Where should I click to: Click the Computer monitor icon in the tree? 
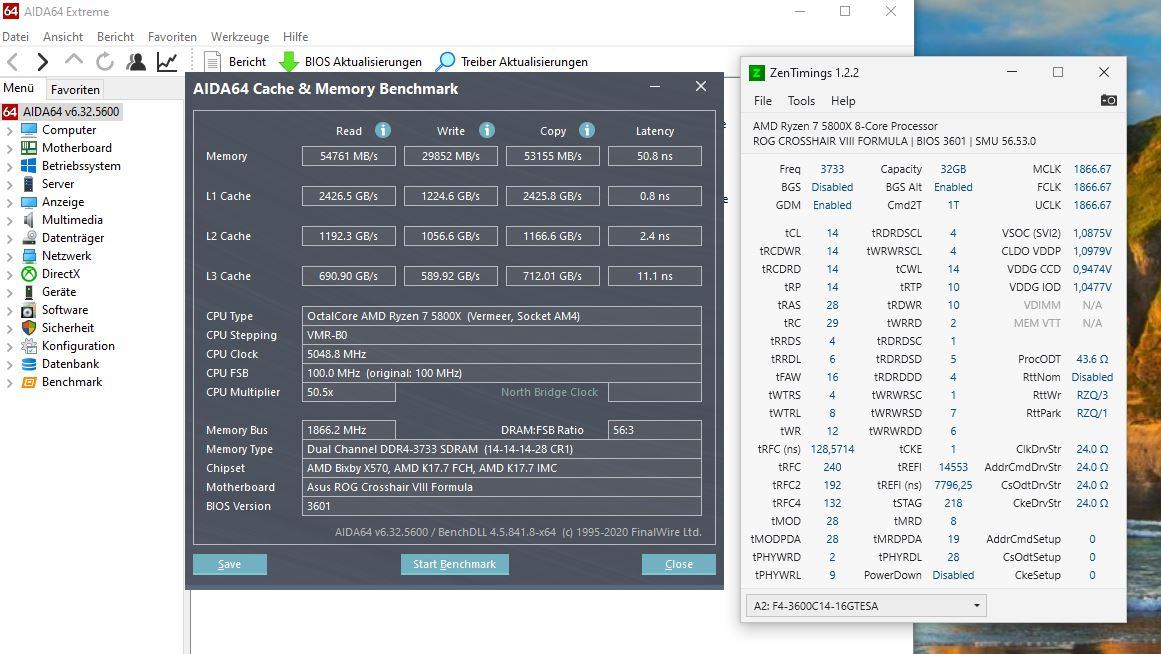point(29,130)
